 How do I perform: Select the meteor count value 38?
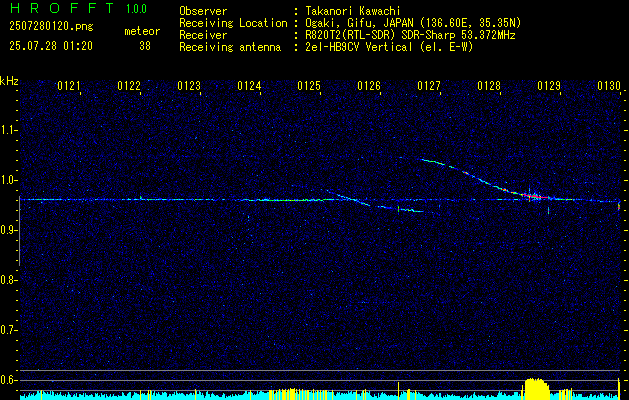coord(145,46)
